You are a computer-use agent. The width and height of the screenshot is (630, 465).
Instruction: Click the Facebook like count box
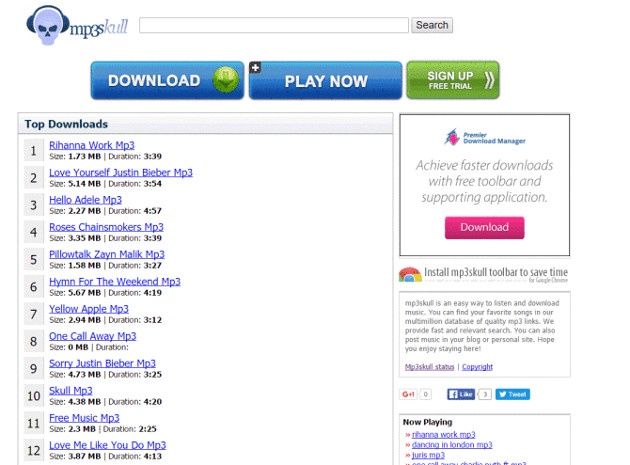point(485,394)
